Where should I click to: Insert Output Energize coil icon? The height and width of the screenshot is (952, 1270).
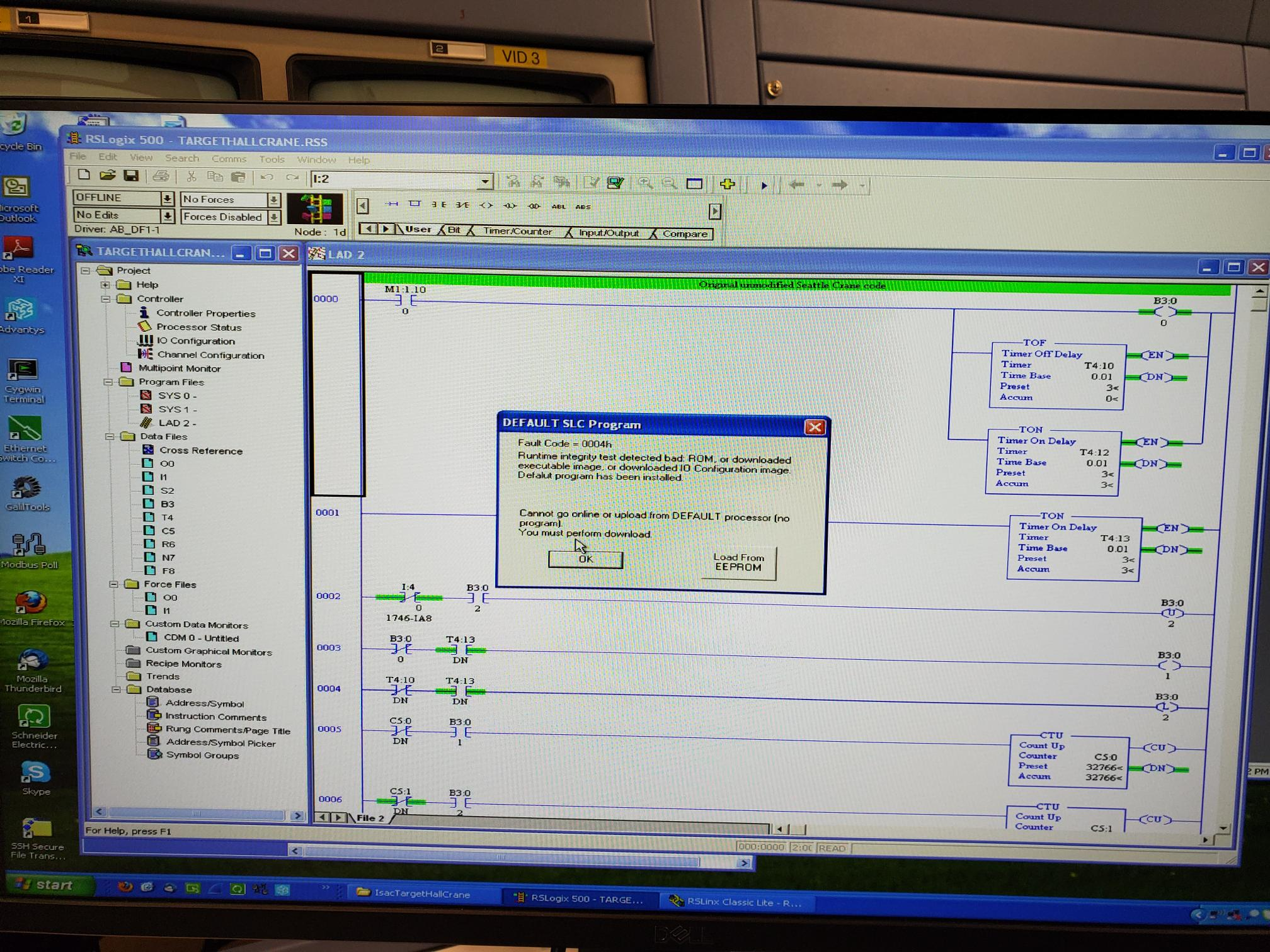click(486, 205)
